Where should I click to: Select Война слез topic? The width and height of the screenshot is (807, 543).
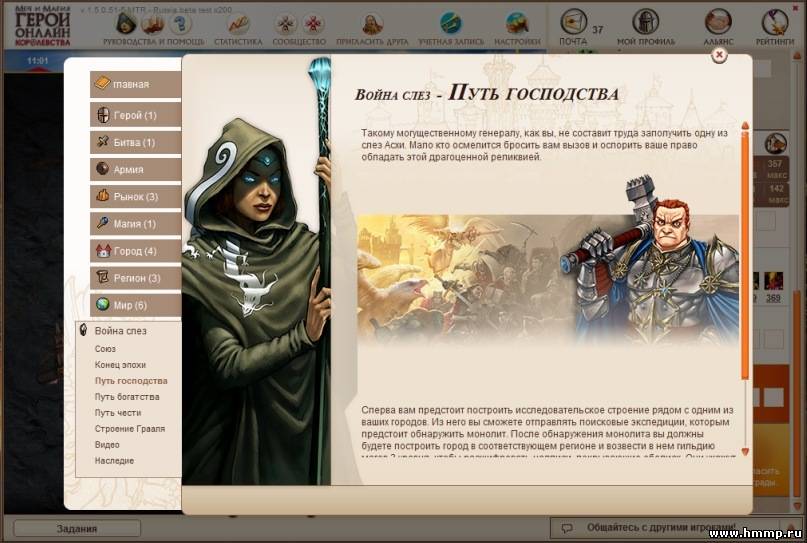120,331
